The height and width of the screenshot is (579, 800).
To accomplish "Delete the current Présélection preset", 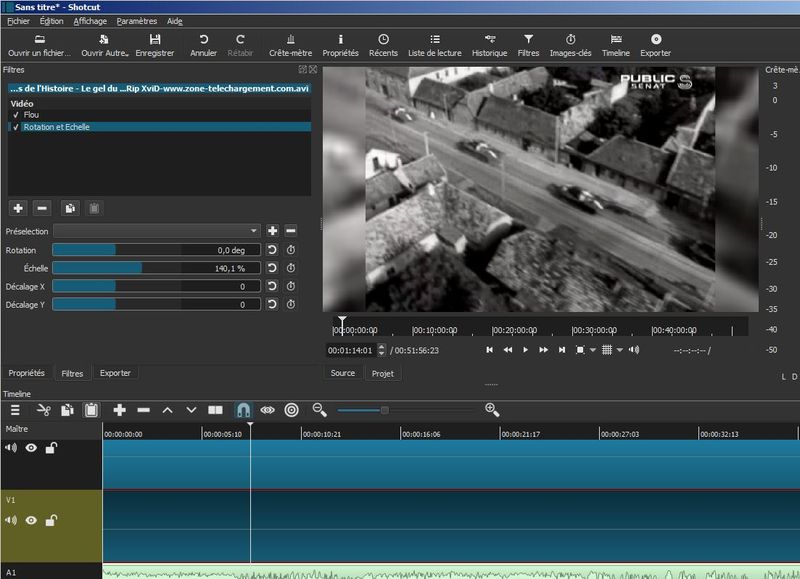I will (291, 231).
